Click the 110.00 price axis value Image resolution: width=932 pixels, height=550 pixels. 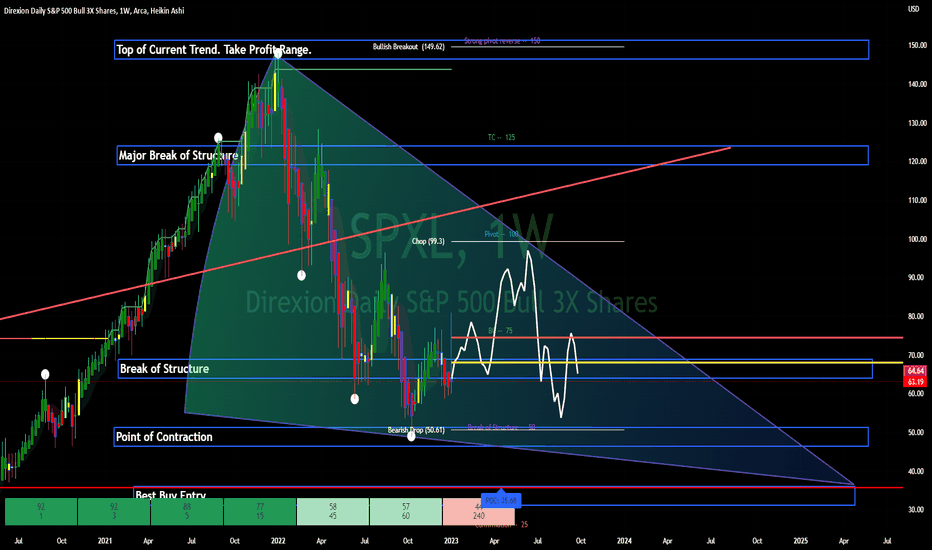click(917, 200)
